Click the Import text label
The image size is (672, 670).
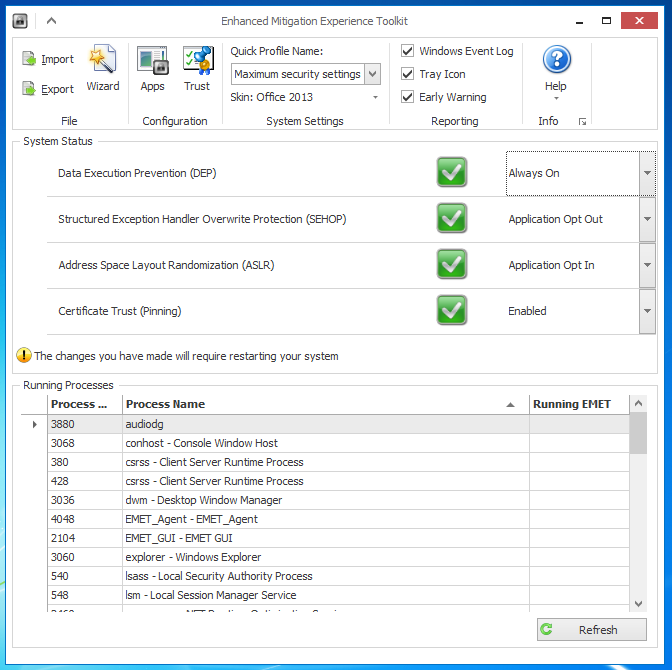(x=57, y=59)
